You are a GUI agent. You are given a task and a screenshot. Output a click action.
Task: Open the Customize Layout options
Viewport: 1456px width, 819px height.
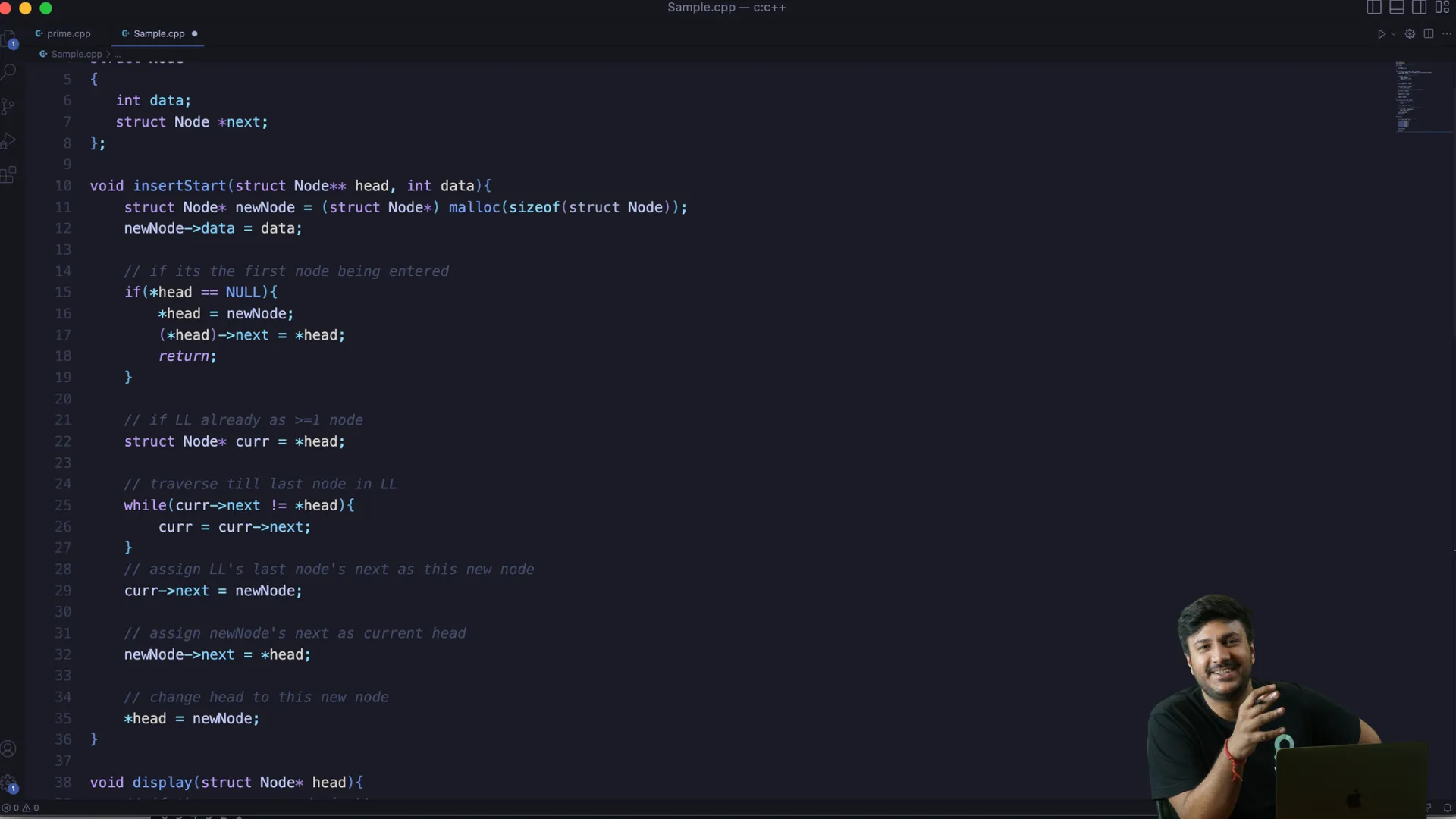[x=1442, y=8]
